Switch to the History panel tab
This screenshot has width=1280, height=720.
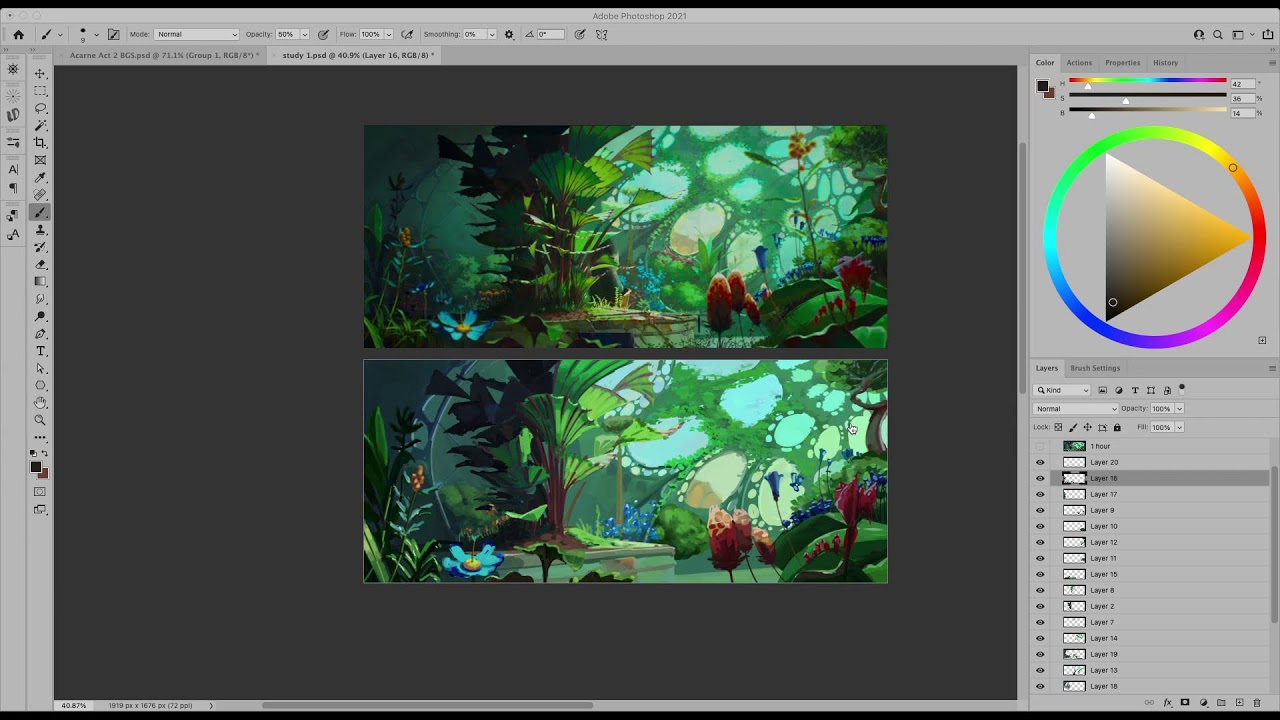(x=1165, y=63)
